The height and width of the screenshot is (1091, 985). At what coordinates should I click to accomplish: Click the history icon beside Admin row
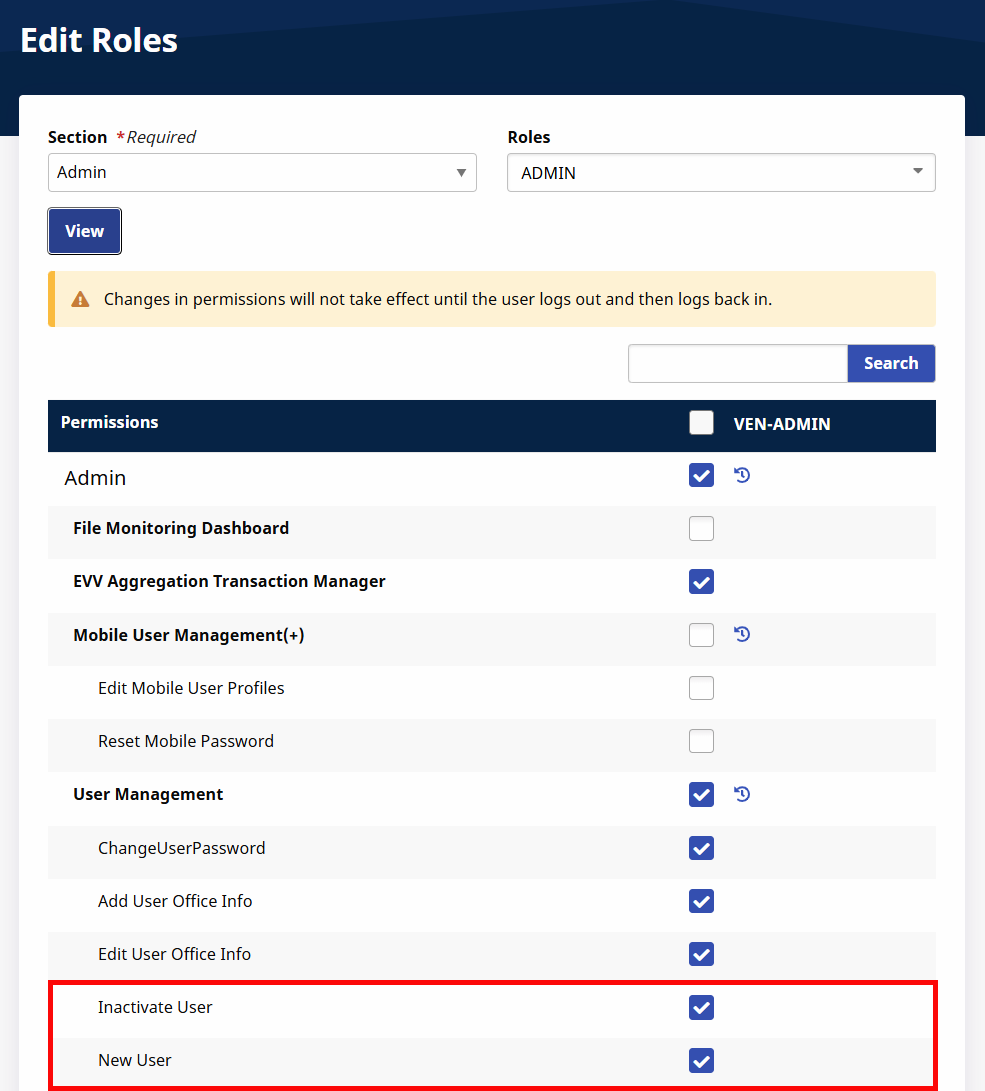742,475
